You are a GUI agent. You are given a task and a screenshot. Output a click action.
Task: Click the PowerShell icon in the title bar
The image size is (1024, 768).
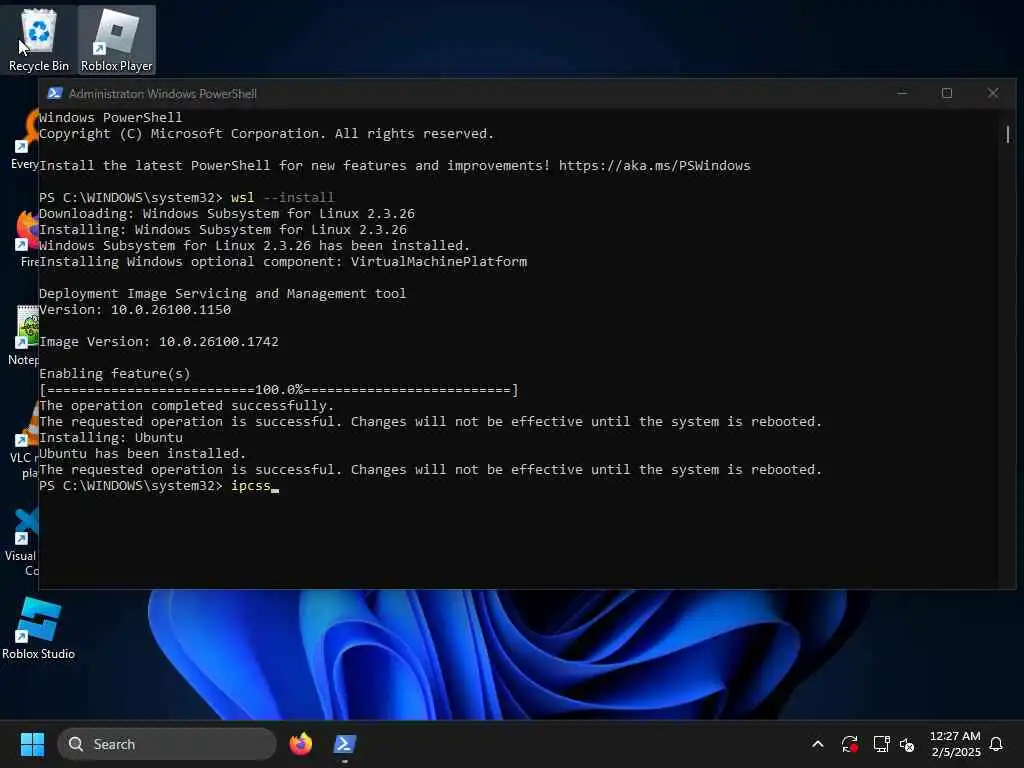(55, 93)
